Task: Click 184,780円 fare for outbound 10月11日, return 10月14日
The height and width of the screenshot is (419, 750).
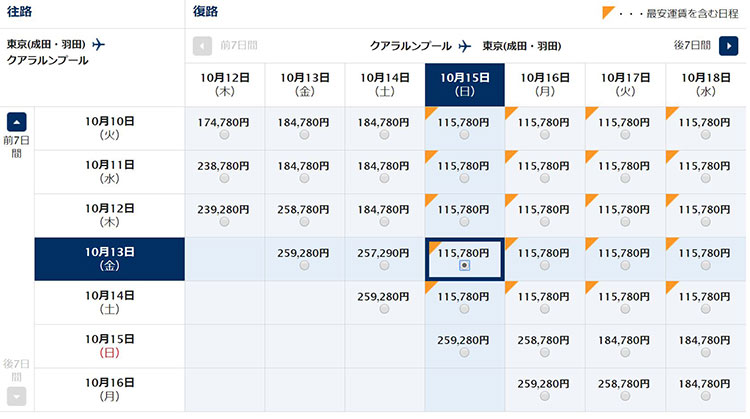Action: coord(383,166)
